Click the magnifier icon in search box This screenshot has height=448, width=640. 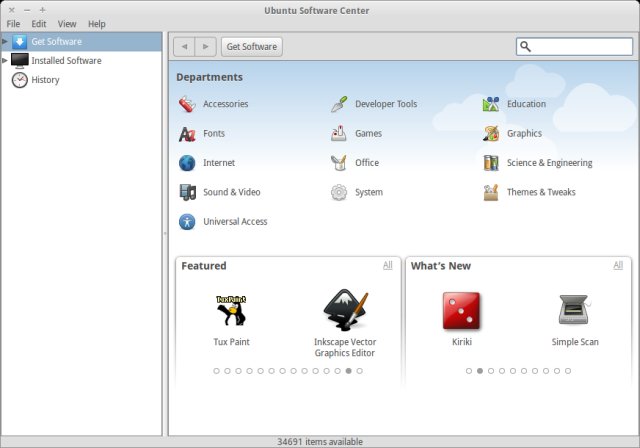tap(525, 47)
